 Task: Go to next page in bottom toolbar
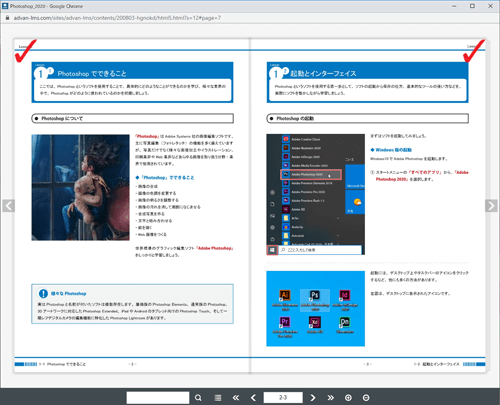click(313, 398)
